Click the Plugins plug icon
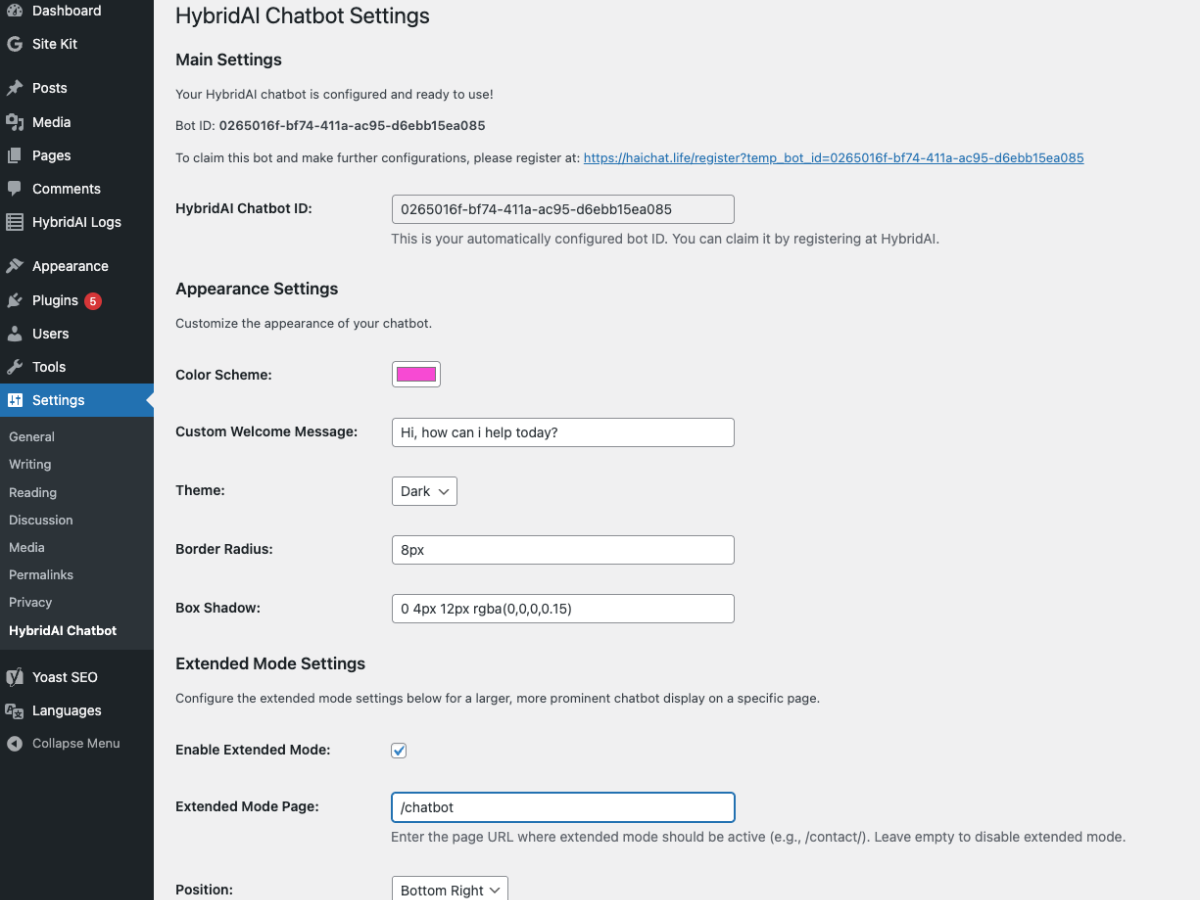Screen dimensions: 1200x900 [x=15, y=300]
